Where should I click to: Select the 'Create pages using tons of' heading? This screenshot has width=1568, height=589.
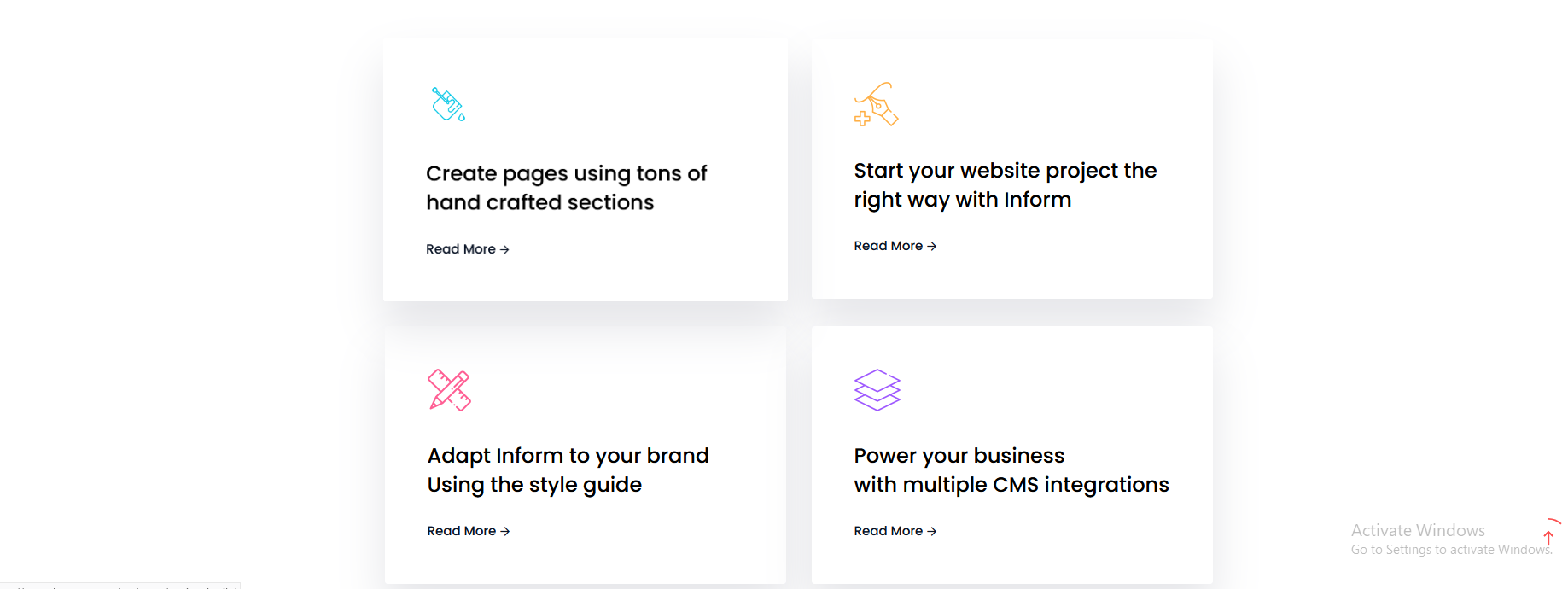(567, 174)
